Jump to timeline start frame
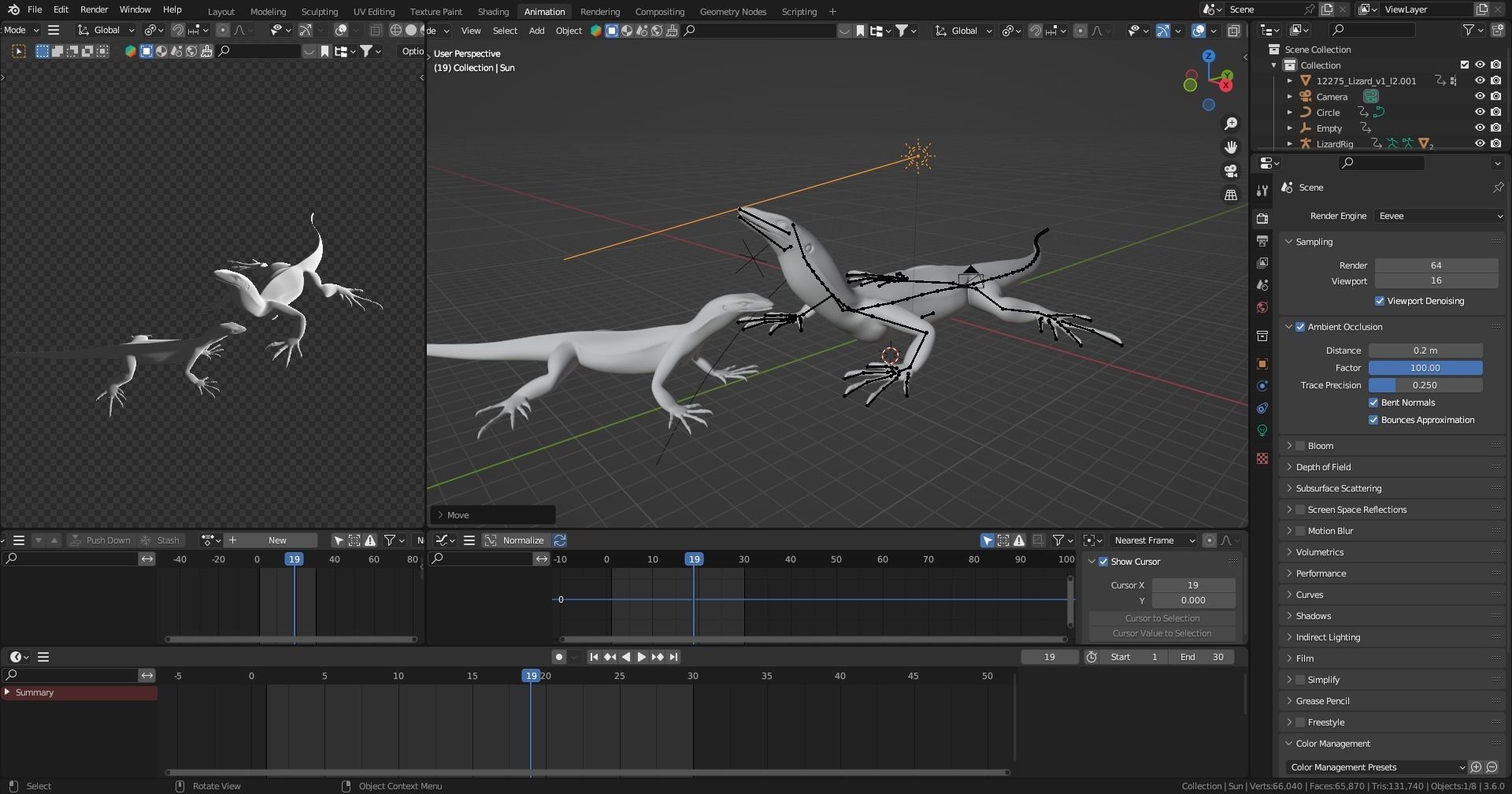The height and width of the screenshot is (794, 1512). (x=594, y=657)
